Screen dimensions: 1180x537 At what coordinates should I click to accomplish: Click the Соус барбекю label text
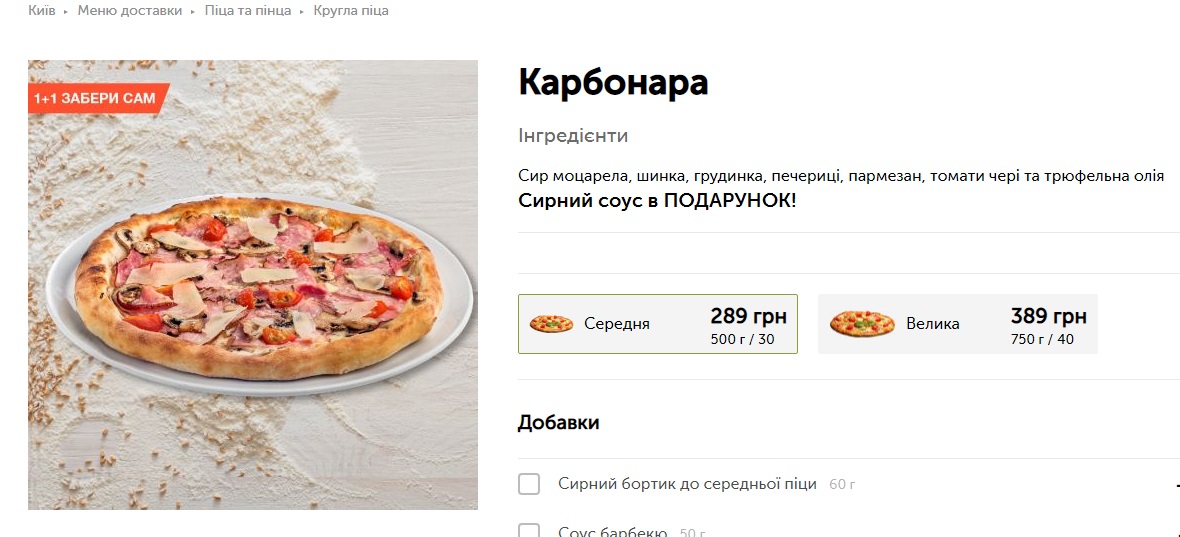(x=612, y=532)
